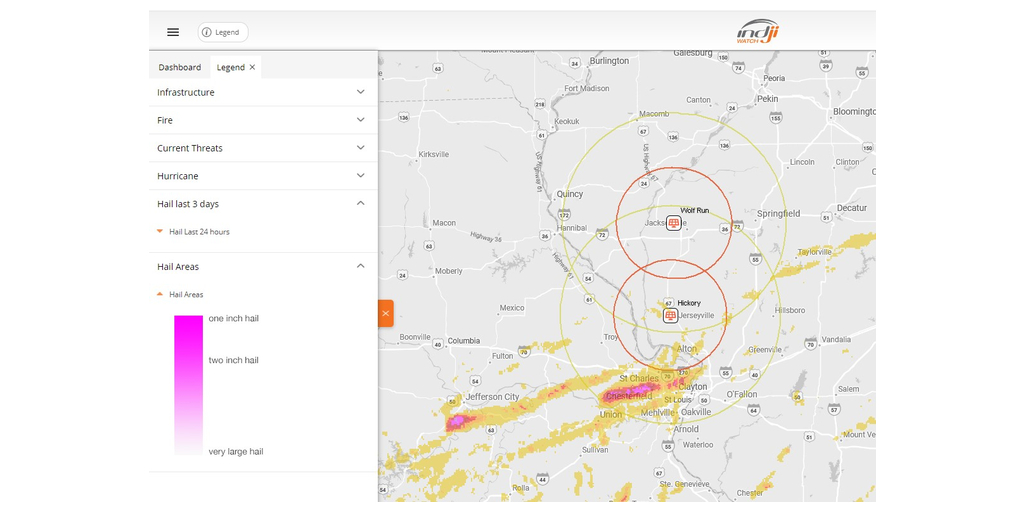Select the Hickory site icon

(671, 315)
